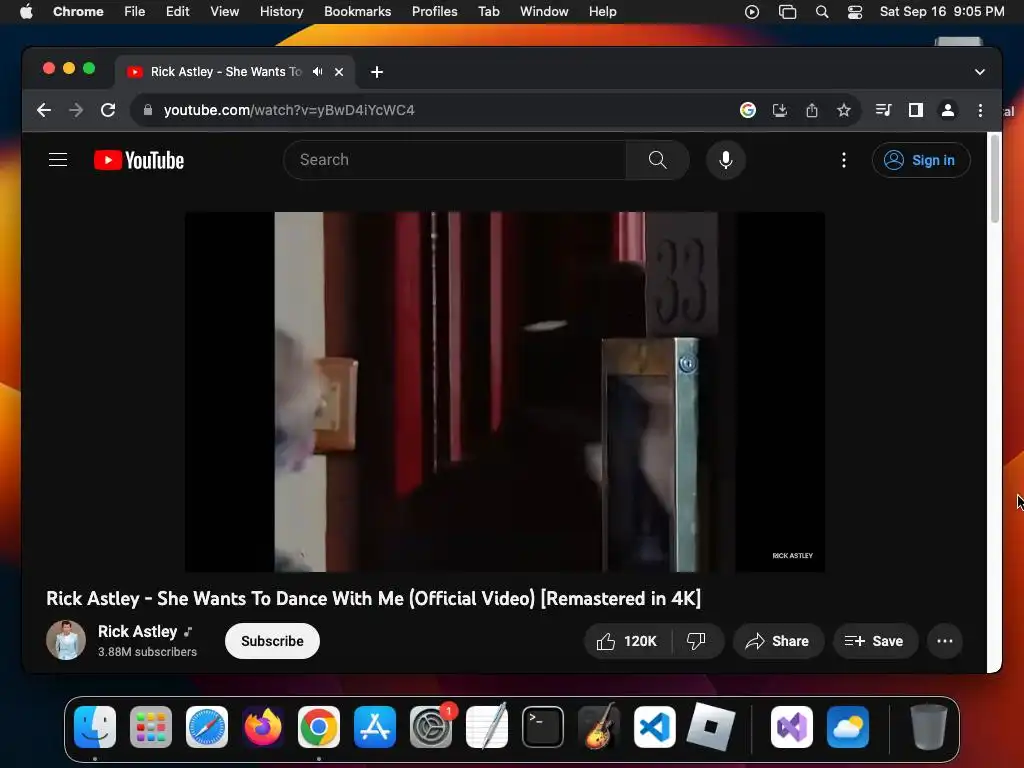Open YouTube settings three-dot menu
Viewport: 1024px width, 768px height.
(844, 160)
